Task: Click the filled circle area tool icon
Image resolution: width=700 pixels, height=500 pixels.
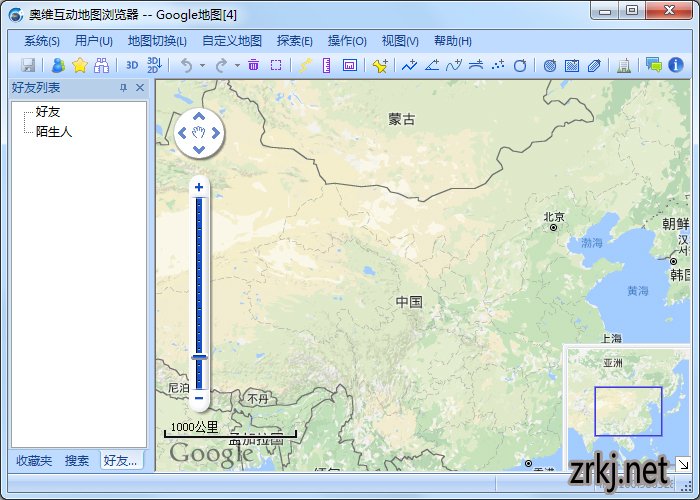Action: coord(550,66)
